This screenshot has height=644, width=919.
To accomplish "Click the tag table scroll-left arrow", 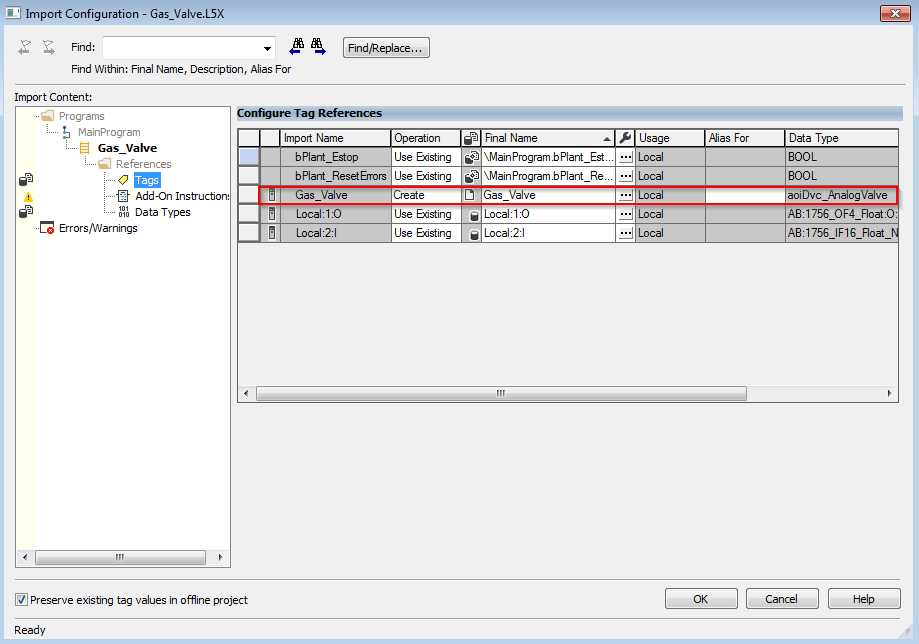I will [246, 393].
